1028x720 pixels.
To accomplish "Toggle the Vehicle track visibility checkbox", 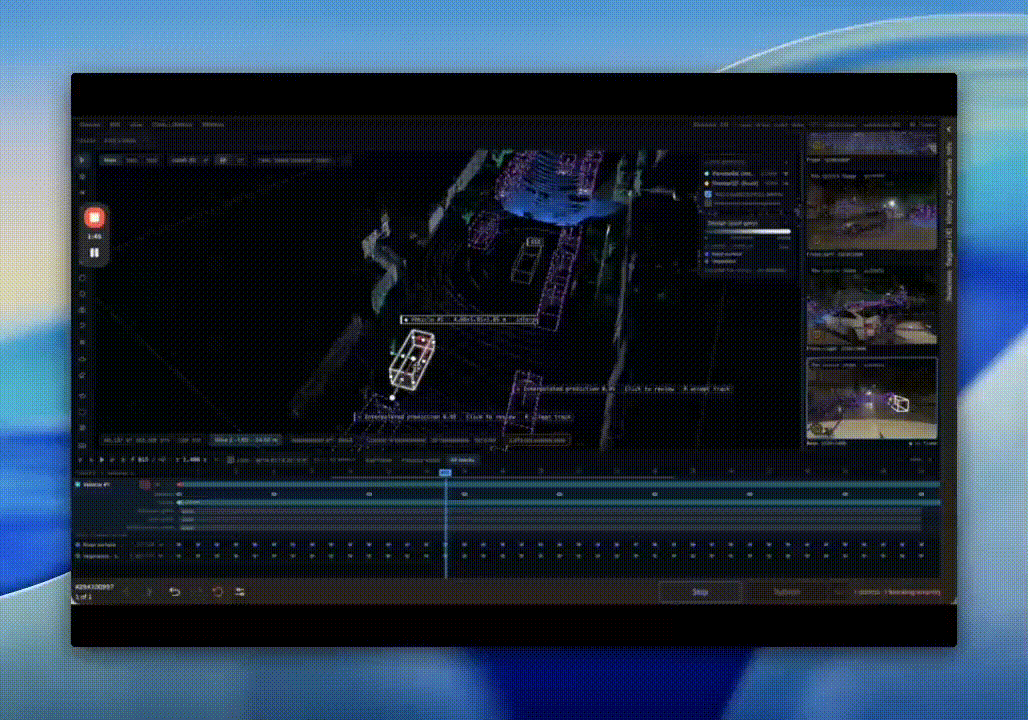I will coord(77,485).
